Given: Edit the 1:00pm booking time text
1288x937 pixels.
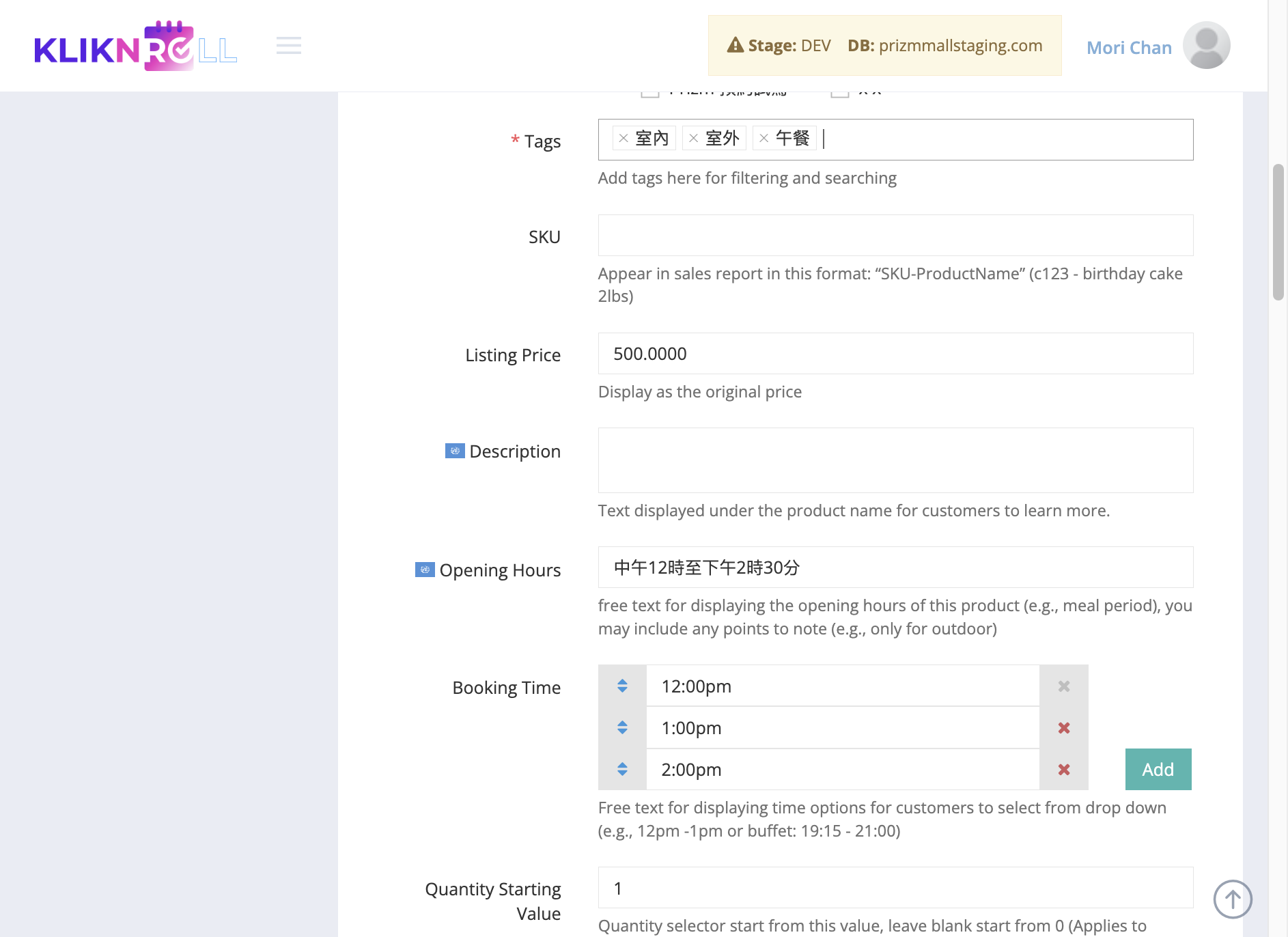Looking at the screenshot, I should (x=843, y=728).
